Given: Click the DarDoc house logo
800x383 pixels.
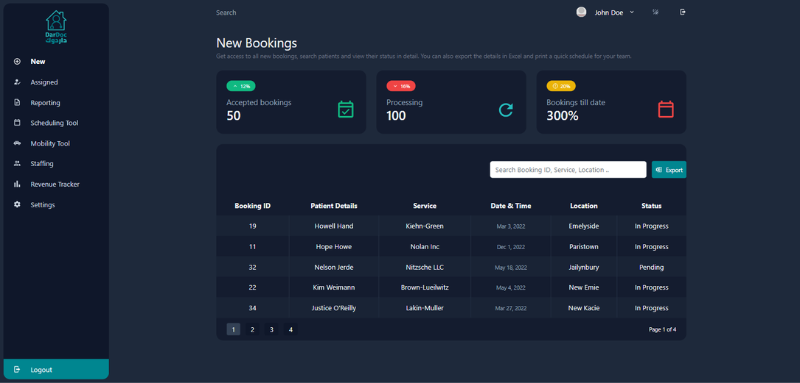Looking at the screenshot, I should tap(56, 27).
